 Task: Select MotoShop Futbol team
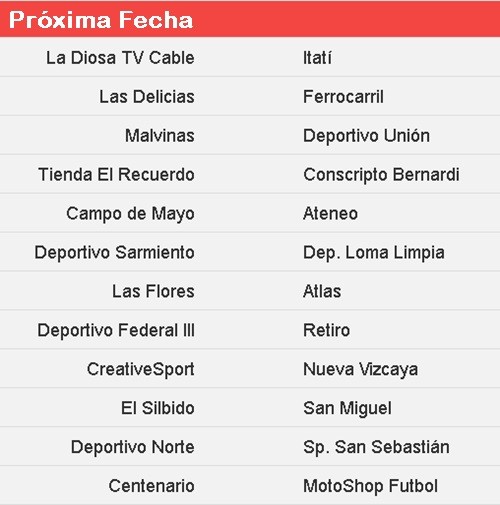[x=370, y=486]
